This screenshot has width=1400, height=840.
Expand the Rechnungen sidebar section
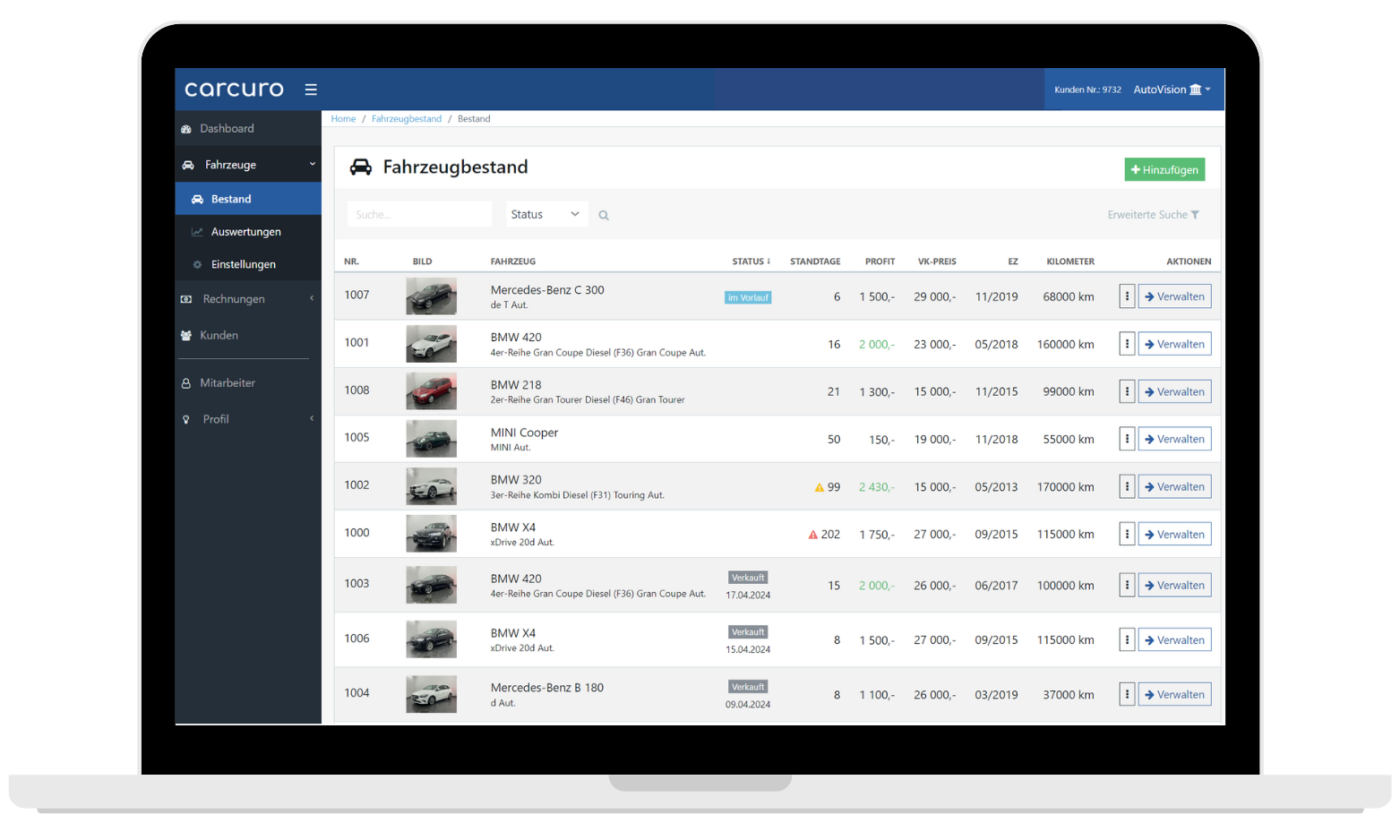pyautogui.click(x=248, y=299)
